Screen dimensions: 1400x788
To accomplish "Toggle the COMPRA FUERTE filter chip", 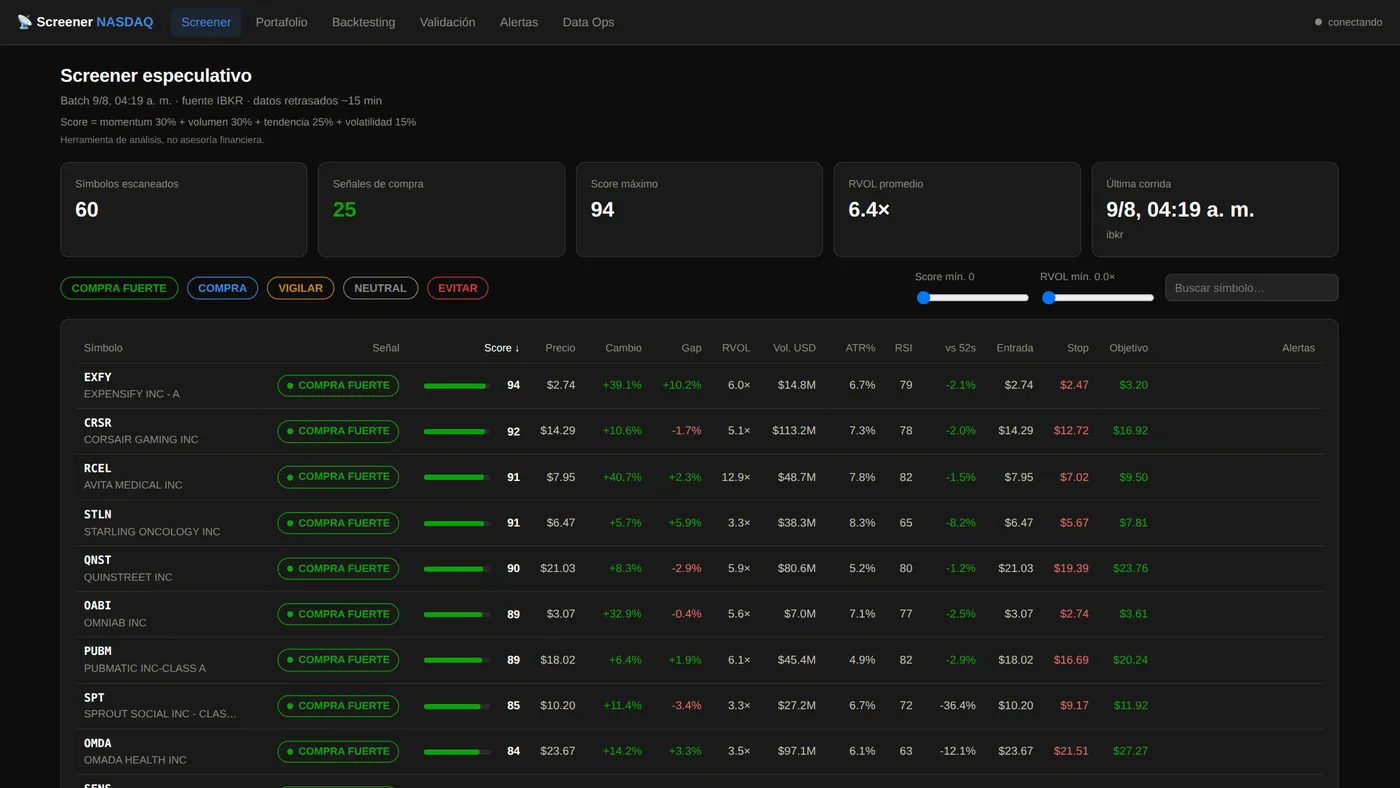I will pyautogui.click(x=119, y=288).
